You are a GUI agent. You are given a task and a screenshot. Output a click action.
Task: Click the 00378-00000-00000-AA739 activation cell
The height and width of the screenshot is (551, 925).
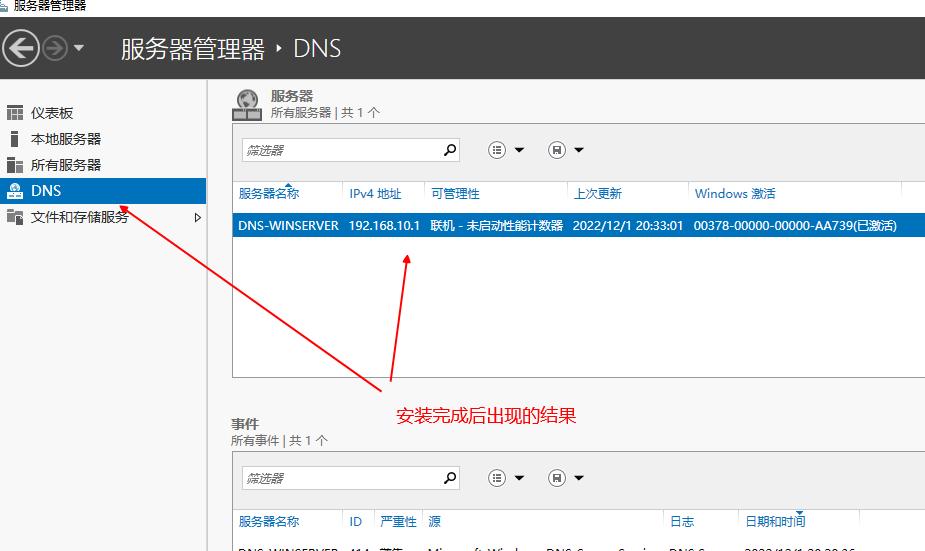(795, 225)
